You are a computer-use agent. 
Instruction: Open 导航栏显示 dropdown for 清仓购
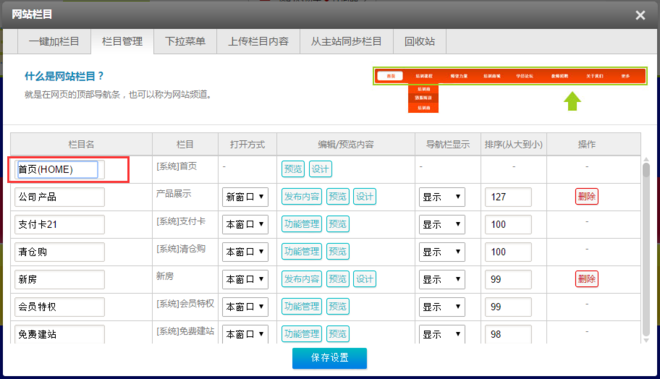[x=442, y=252]
